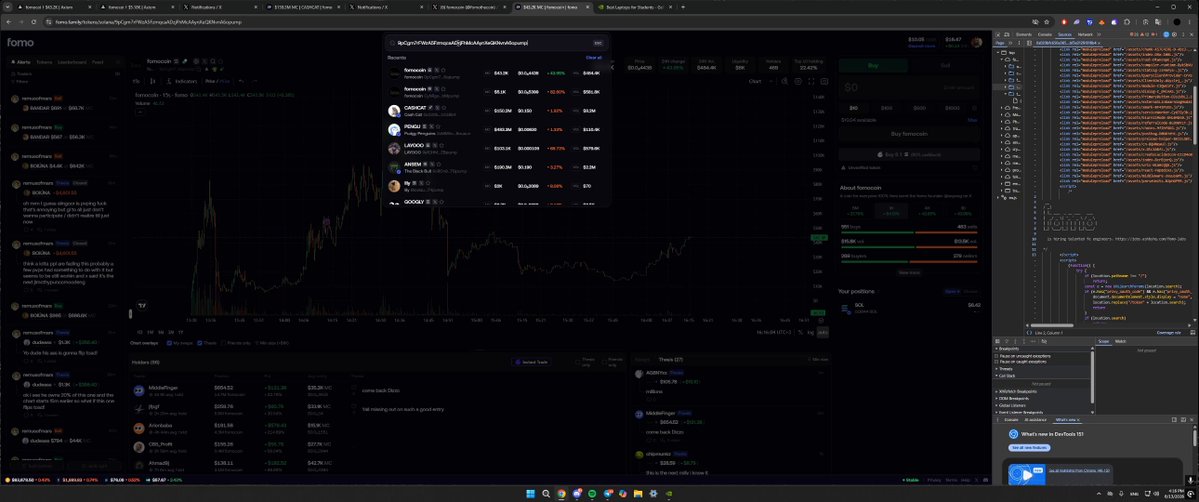
Task: Click chart zoom magnifier icon
Action: coord(784,81)
